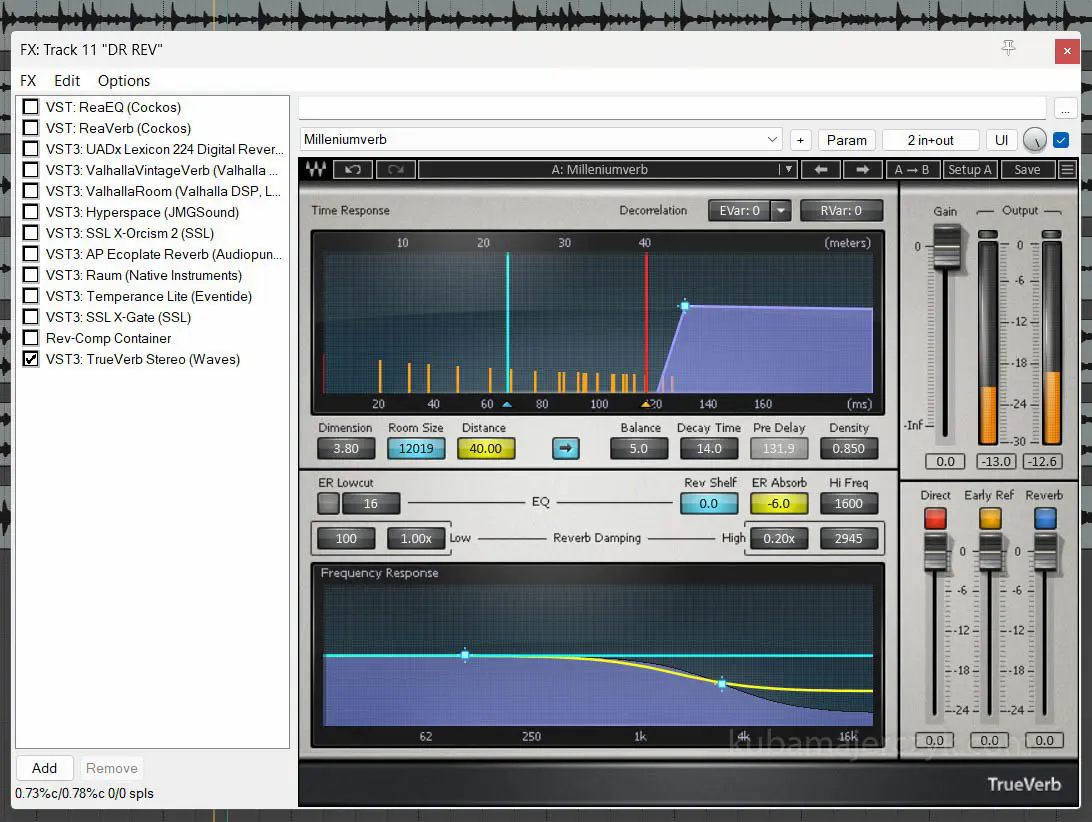Click the plus button beside preset box
Image resolution: width=1092 pixels, height=822 pixels.
tap(800, 140)
